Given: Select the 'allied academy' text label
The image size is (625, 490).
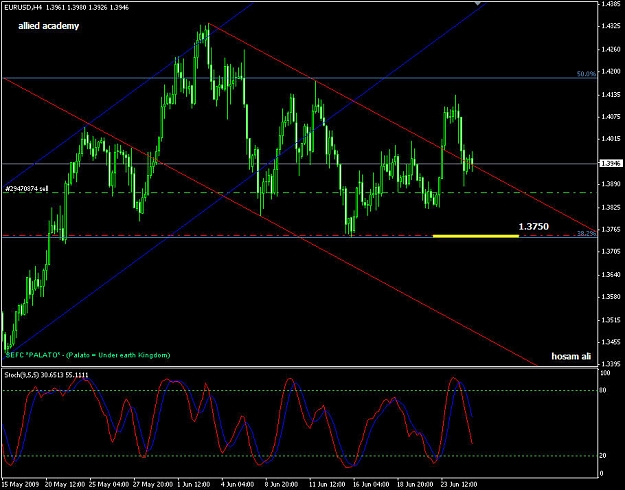Looking at the screenshot, I should click(49, 26).
